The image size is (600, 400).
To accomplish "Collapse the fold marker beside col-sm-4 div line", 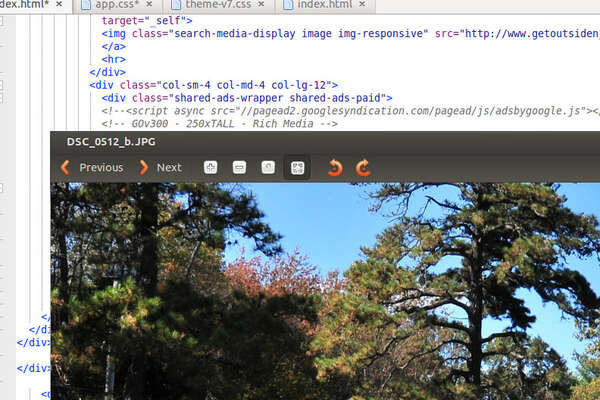I will click(x=1, y=85).
